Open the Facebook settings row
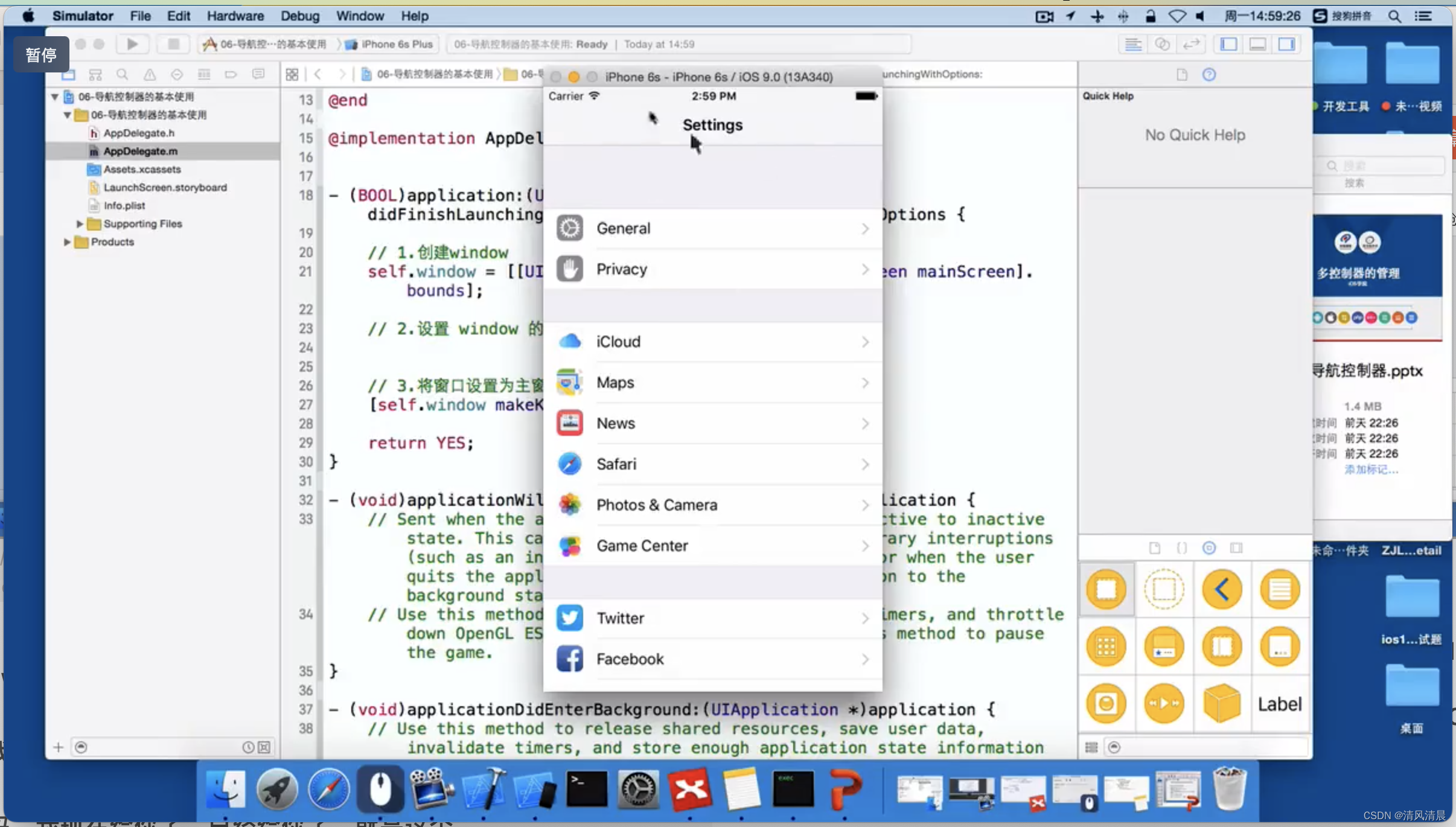 pos(712,659)
